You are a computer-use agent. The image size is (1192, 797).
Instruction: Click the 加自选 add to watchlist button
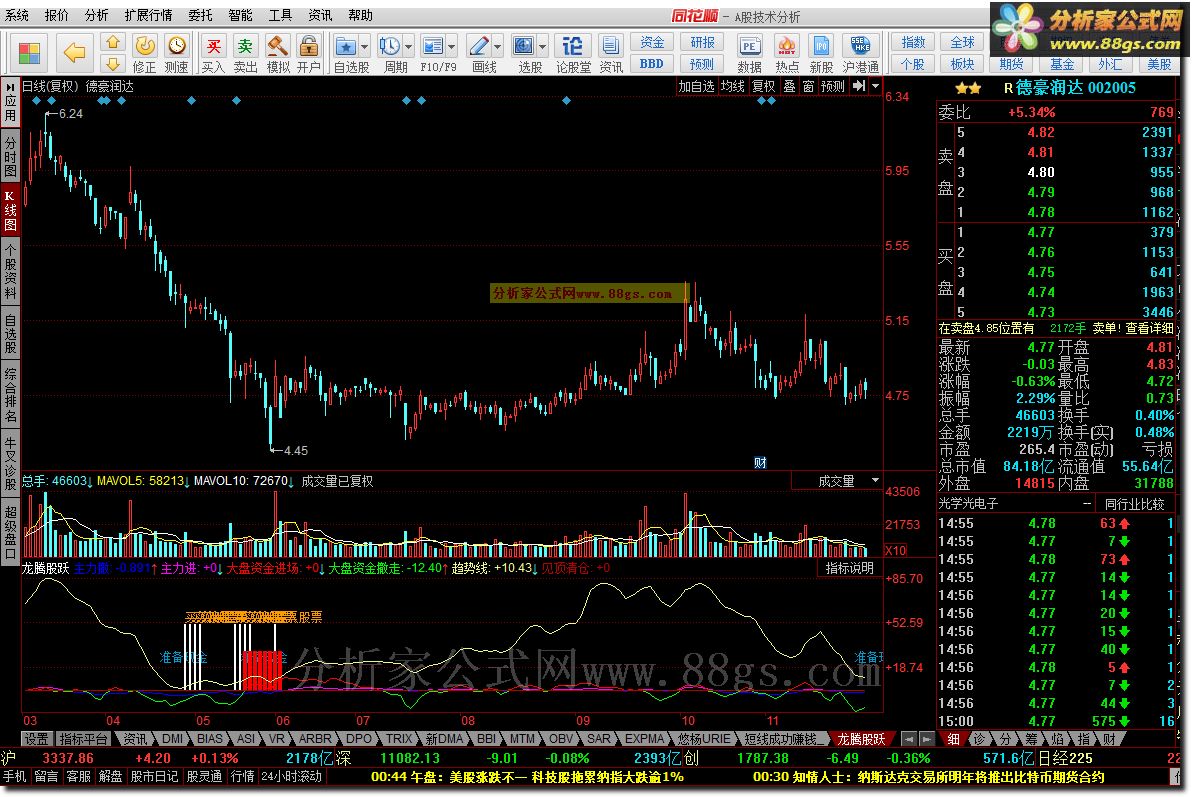click(696, 87)
